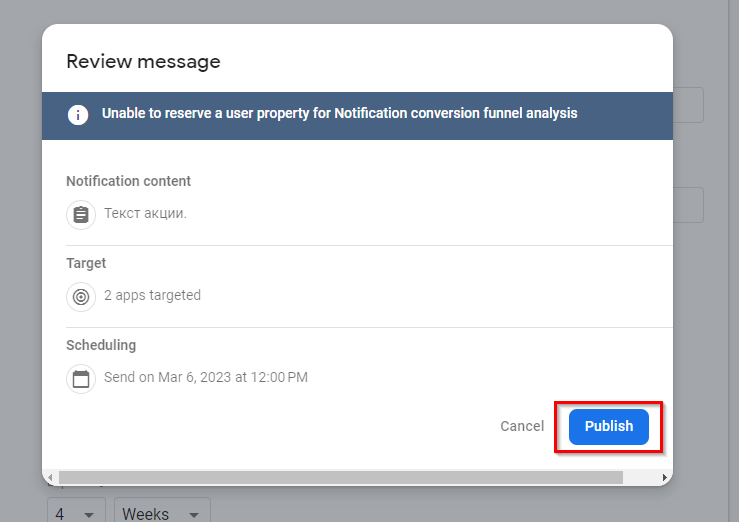Click the "Review message" dialog title

143,62
